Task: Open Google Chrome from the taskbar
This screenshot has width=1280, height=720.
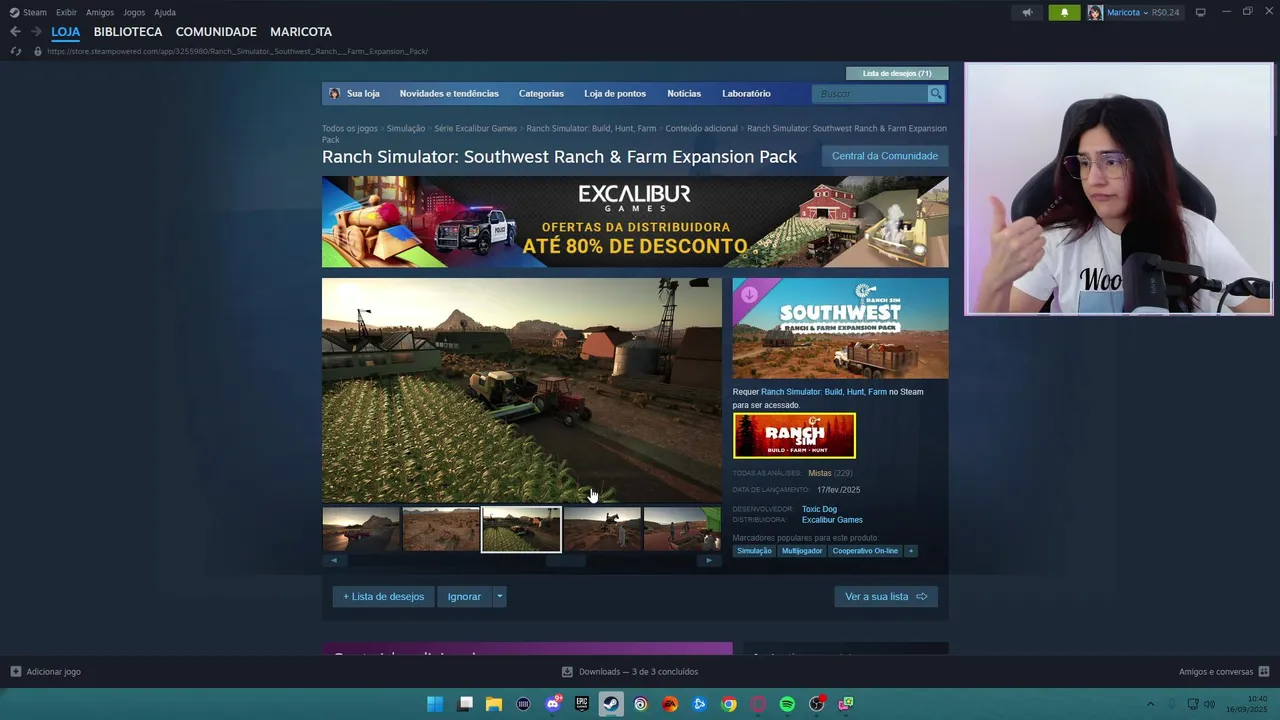Action: click(x=729, y=704)
